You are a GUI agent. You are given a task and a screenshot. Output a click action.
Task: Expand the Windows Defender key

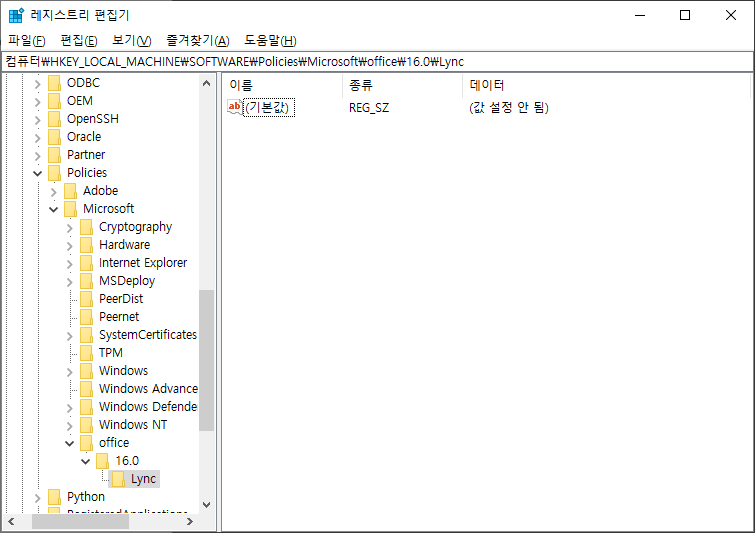click(x=69, y=408)
